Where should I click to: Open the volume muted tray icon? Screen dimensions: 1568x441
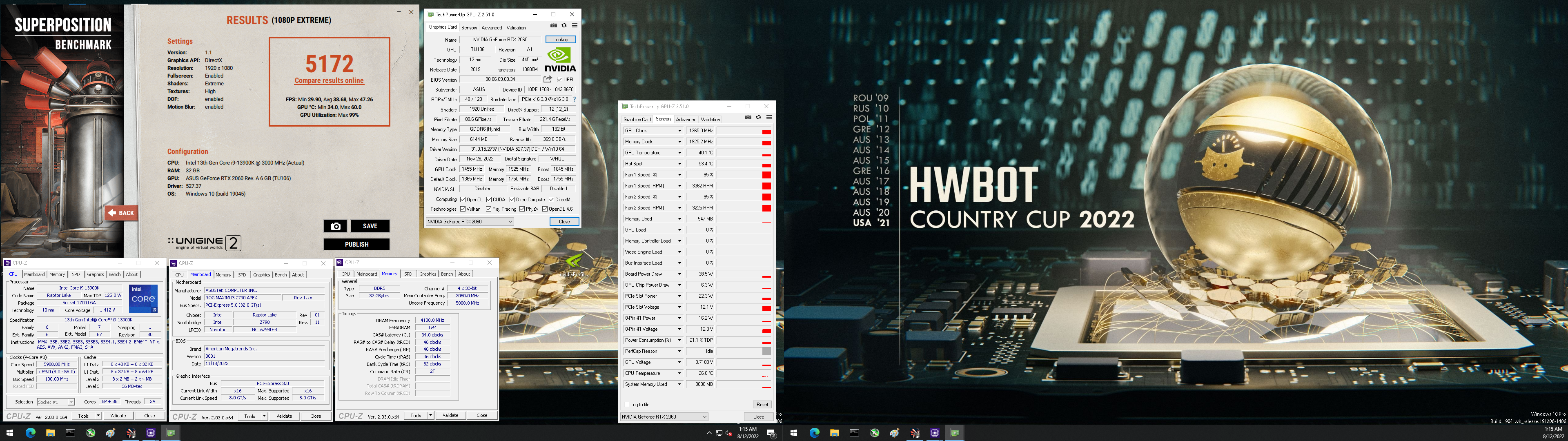pyautogui.click(x=728, y=433)
